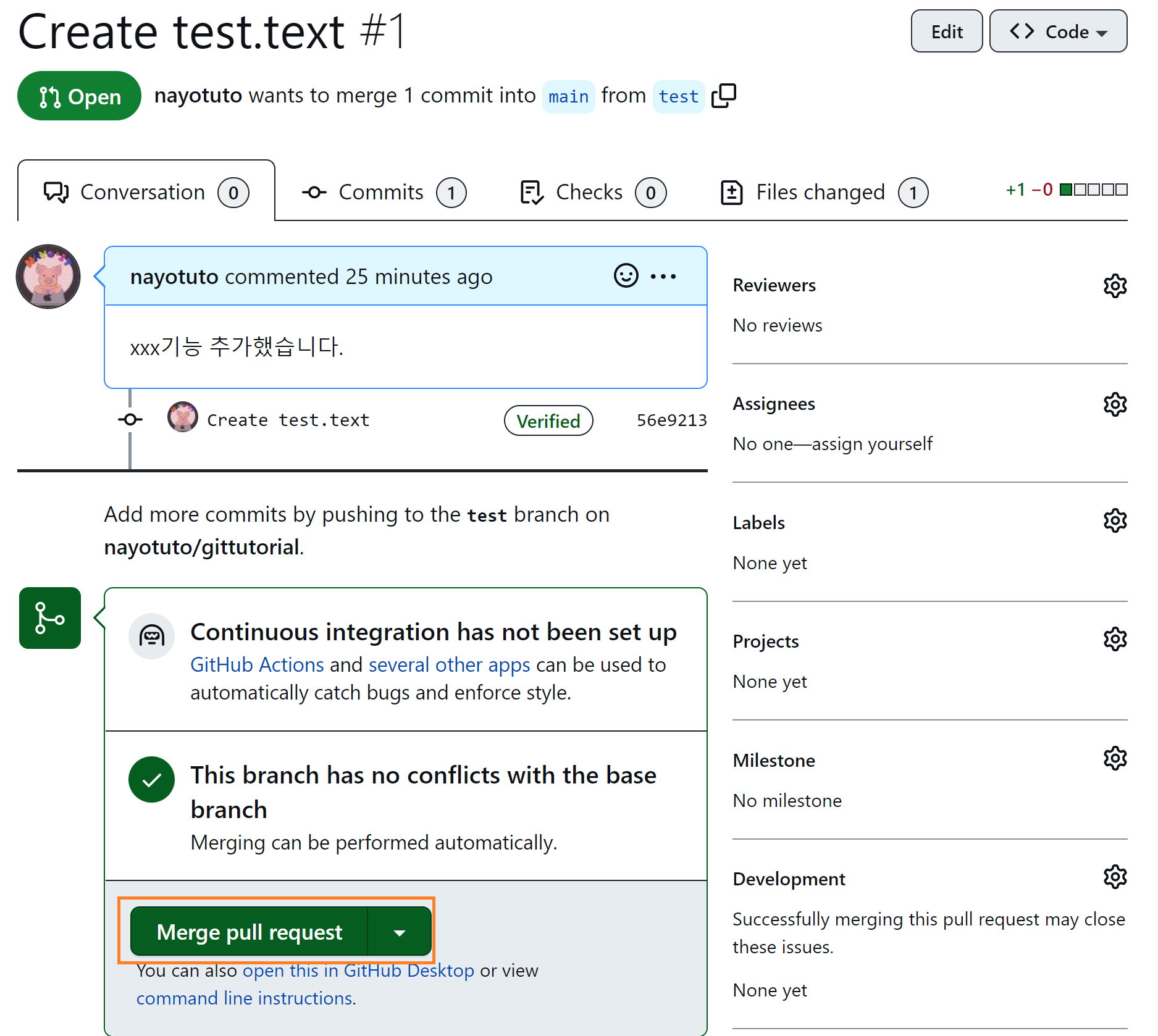Click the large nayotuto avatar beside the comment
The height and width of the screenshot is (1036, 1158).
(48, 277)
